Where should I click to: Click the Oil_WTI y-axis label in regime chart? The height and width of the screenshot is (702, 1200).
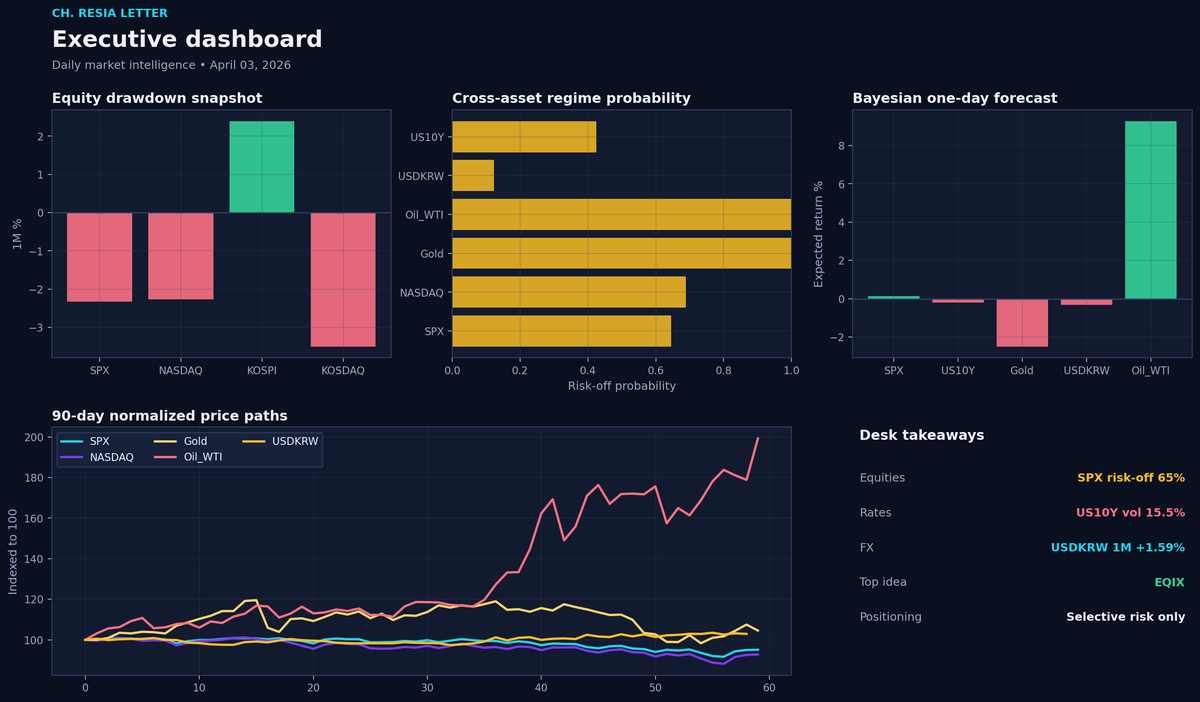[422, 215]
